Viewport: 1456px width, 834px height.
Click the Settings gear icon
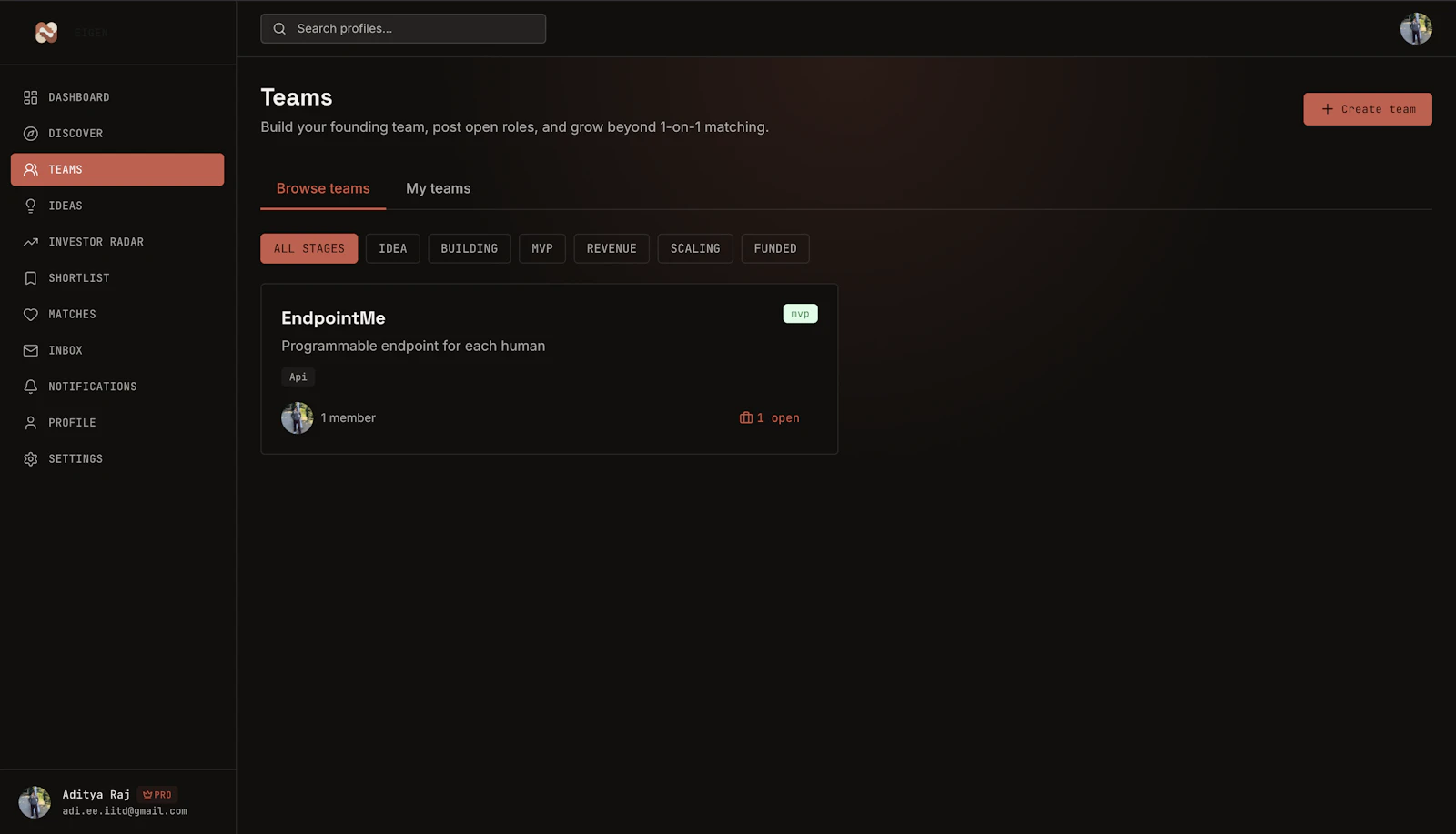[x=30, y=459]
